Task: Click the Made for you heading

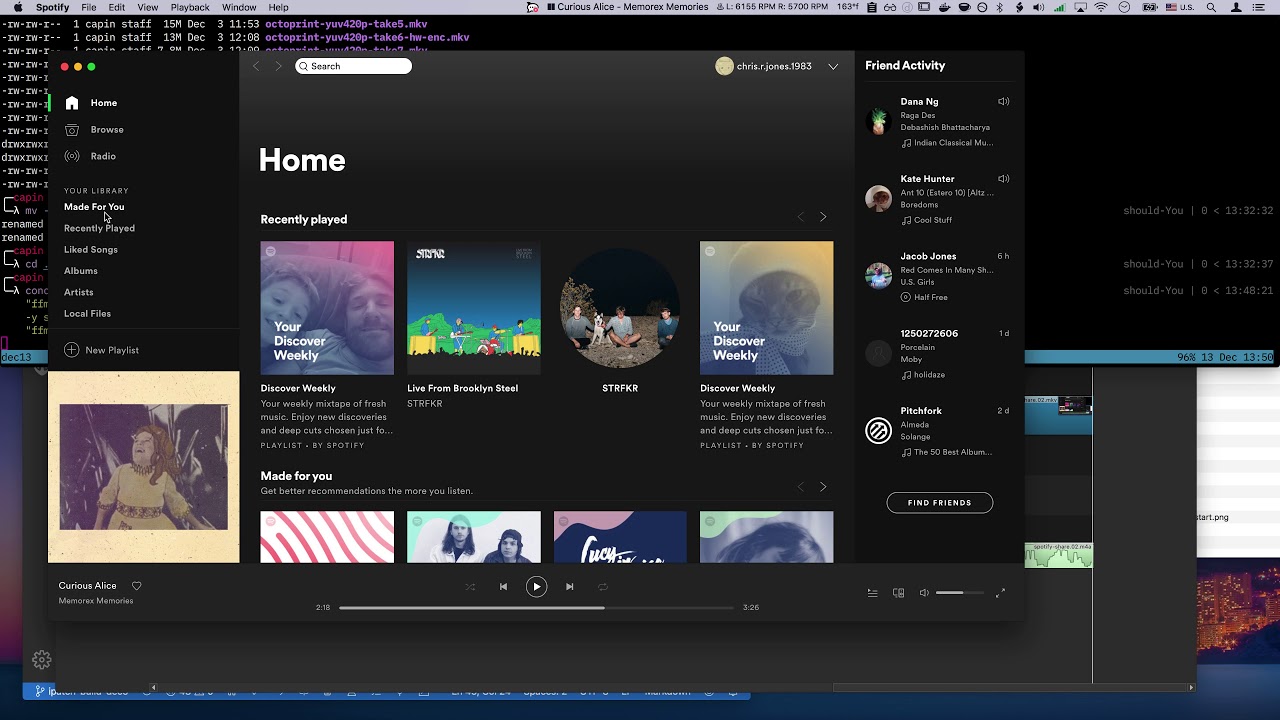Action: tap(296, 476)
